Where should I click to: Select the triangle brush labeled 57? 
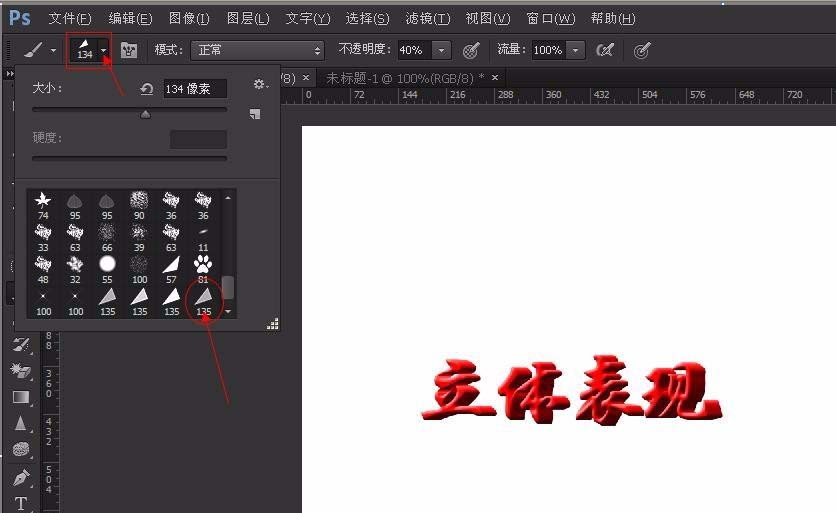tap(171, 270)
